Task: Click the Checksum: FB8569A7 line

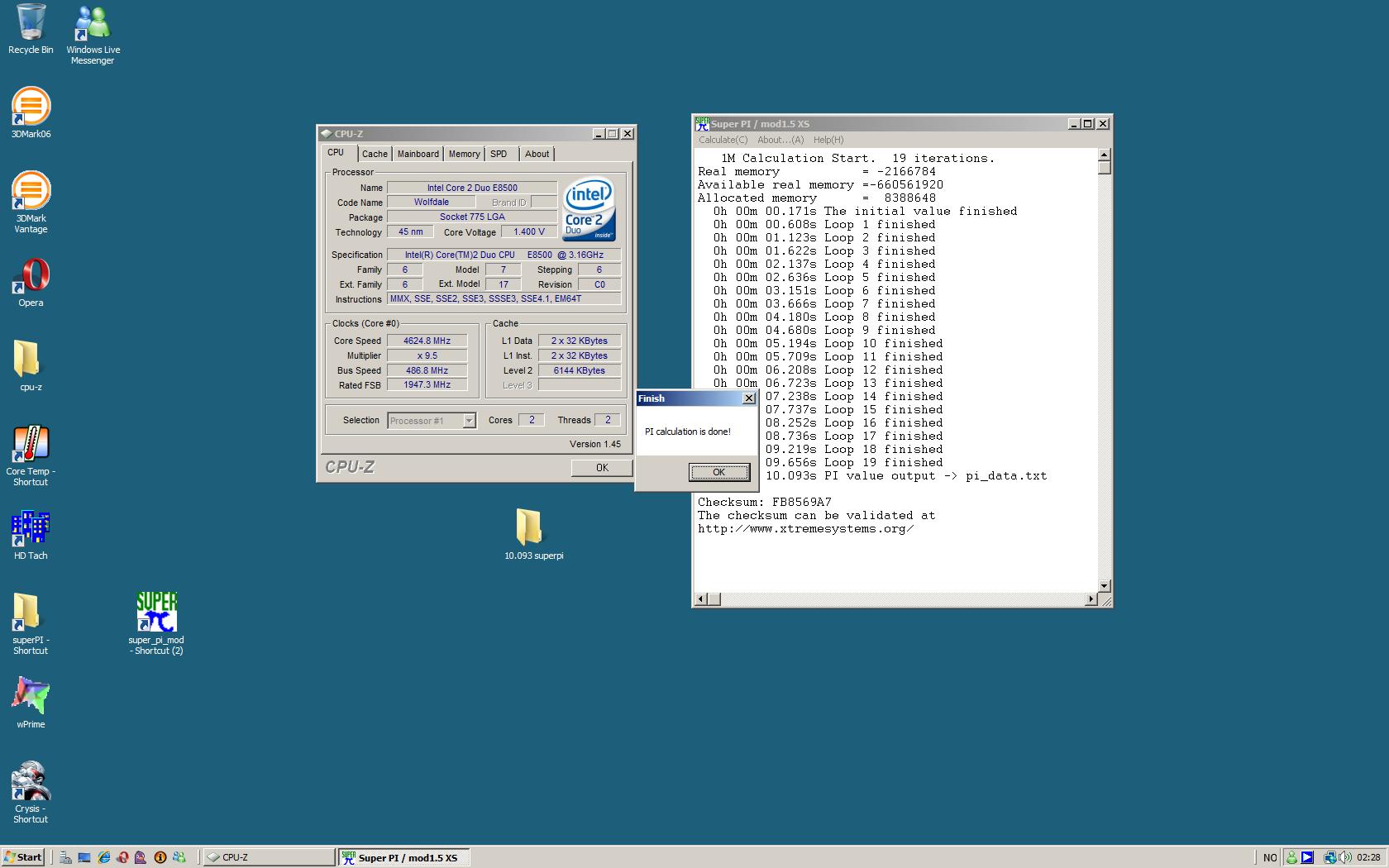Action: point(765,502)
